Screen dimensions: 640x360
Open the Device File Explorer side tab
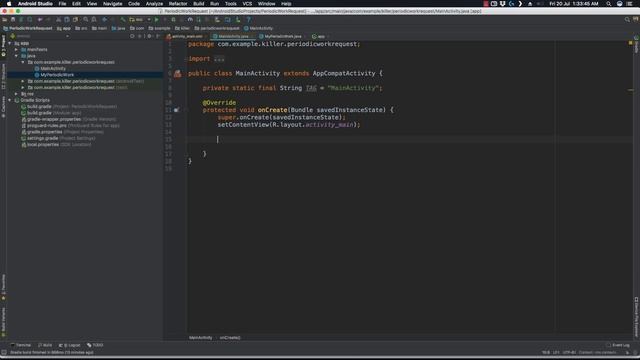click(x=636, y=317)
